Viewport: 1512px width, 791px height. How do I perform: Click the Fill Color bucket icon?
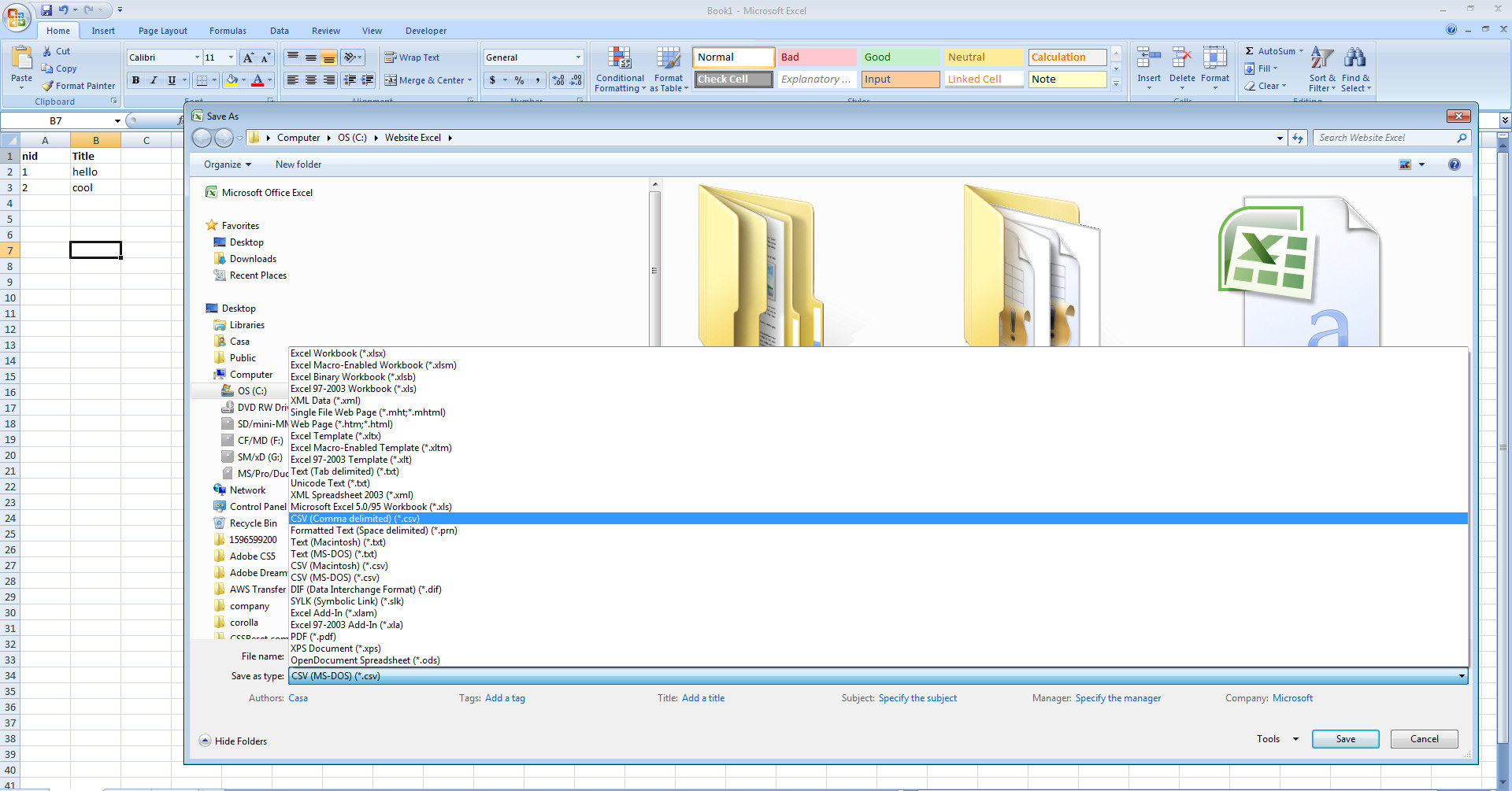[232, 80]
